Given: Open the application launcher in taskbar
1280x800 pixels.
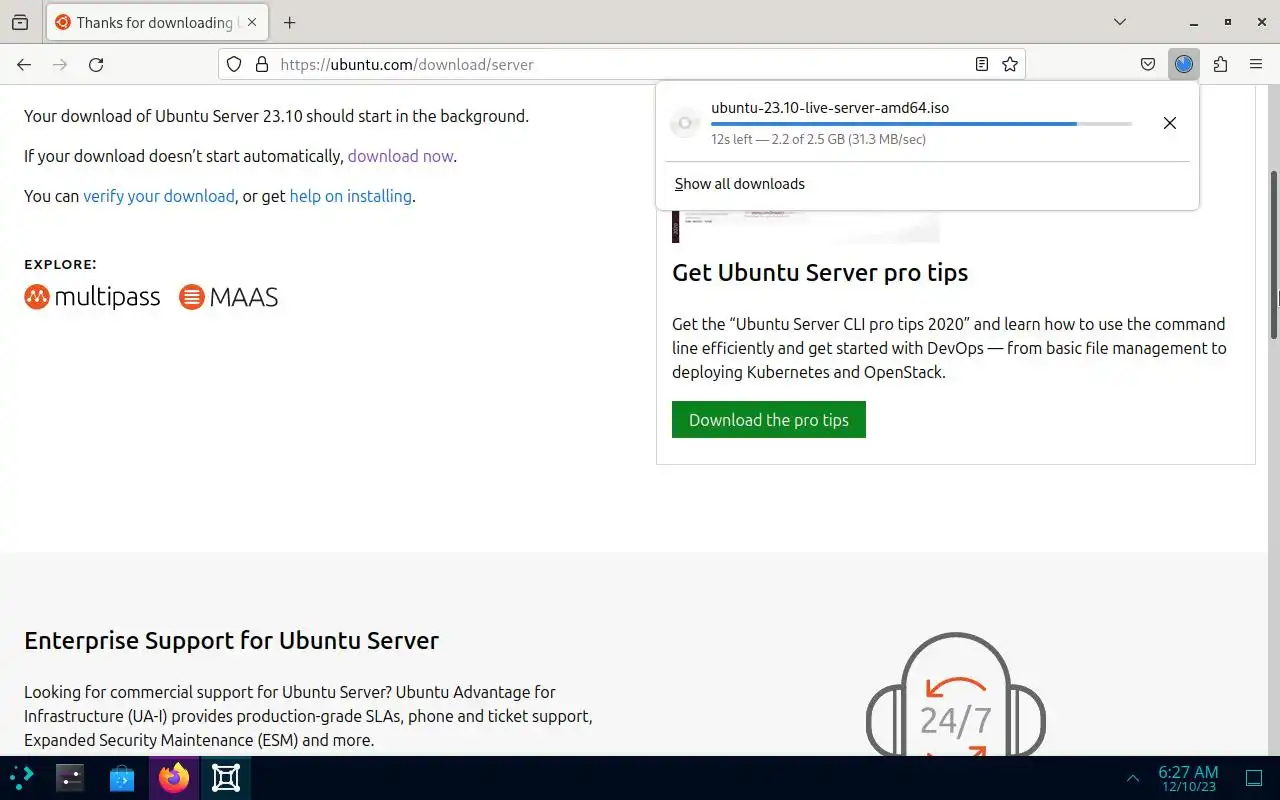Looking at the screenshot, I should 22,778.
